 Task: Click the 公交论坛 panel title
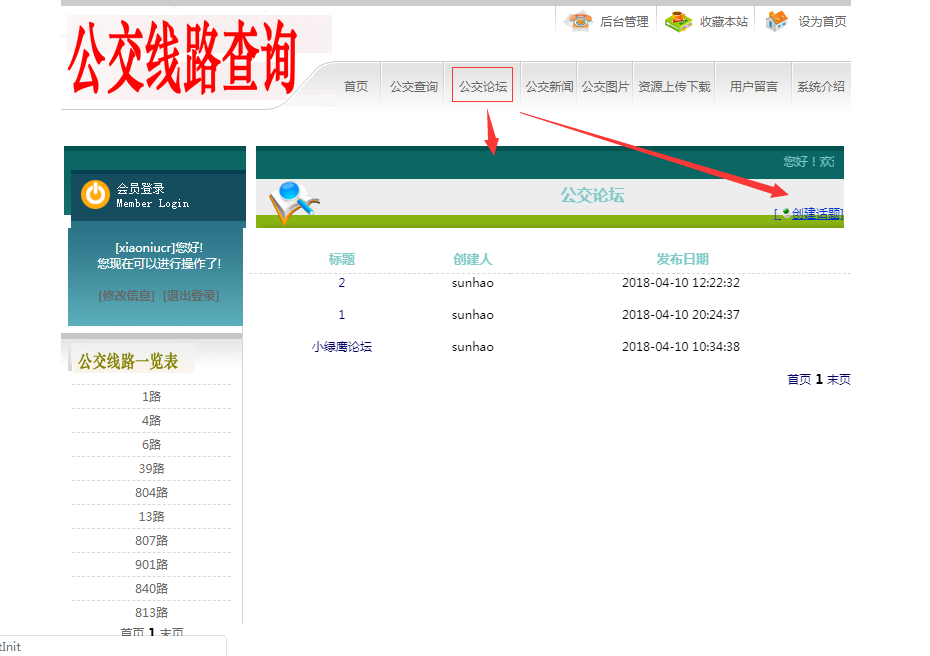pos(592,195)
